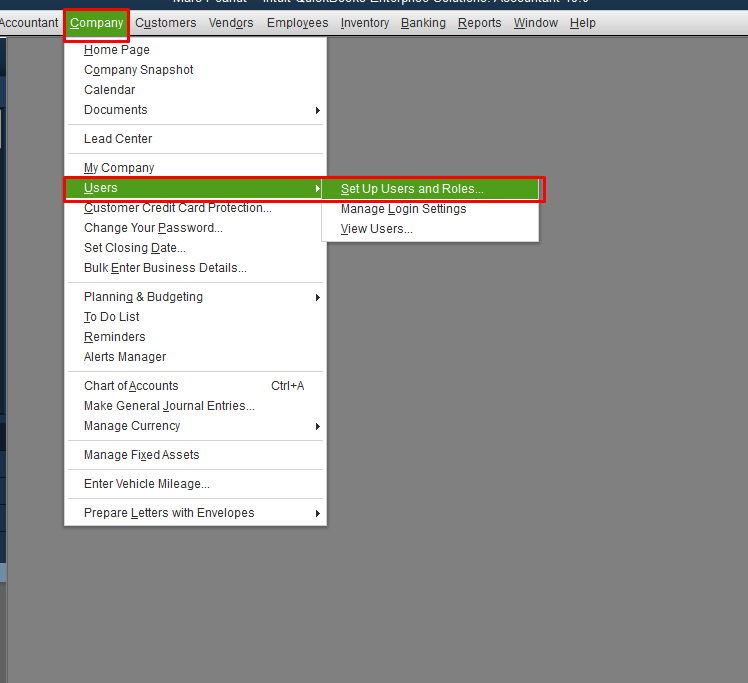Open the Customers menu
748x683 pixels.
[166, 23]
